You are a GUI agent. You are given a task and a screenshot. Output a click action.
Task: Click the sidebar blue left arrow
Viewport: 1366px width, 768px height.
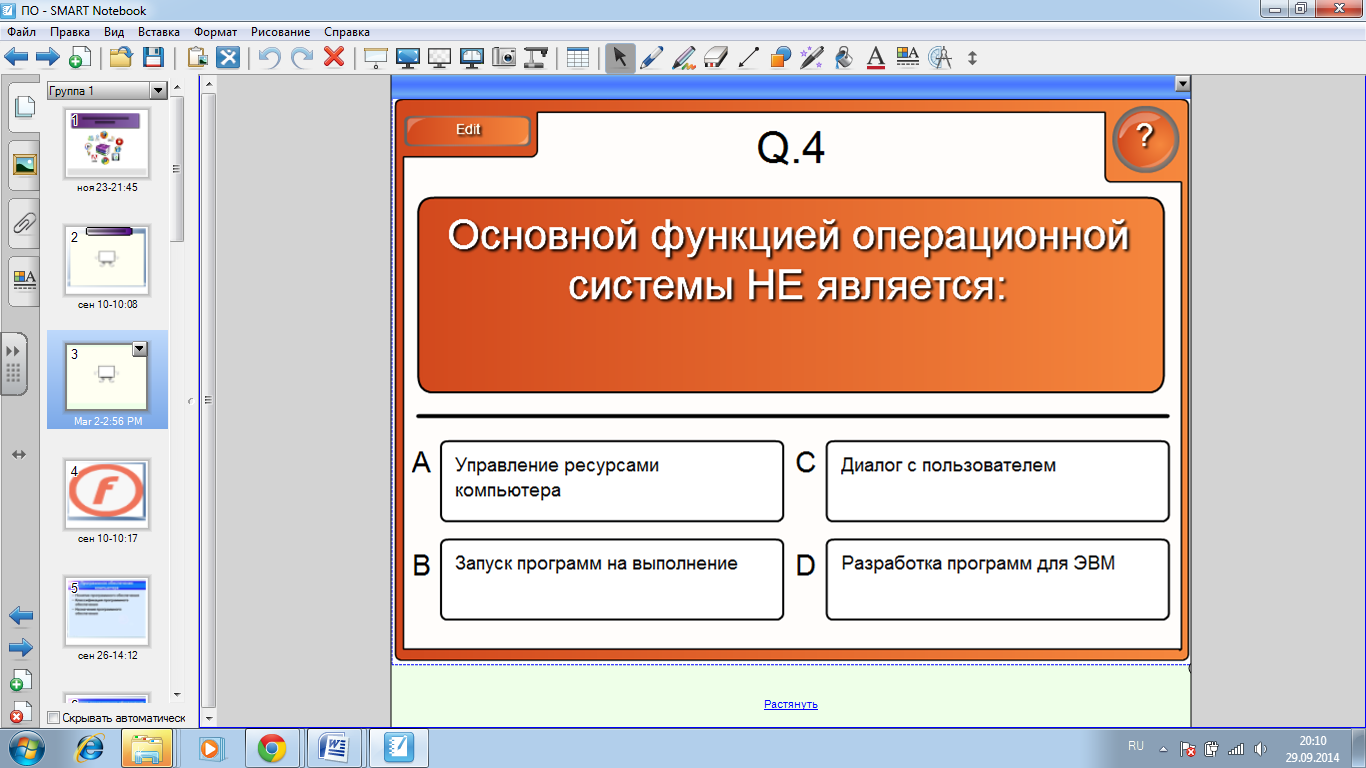point(21,615)
